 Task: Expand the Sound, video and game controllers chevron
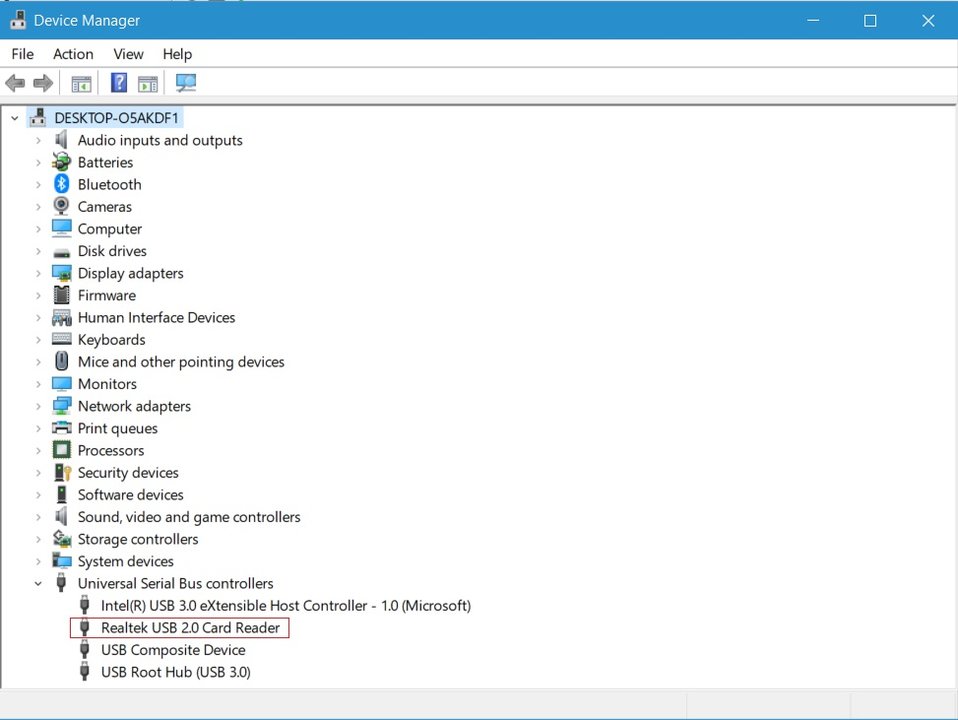[x=38, y=517]
